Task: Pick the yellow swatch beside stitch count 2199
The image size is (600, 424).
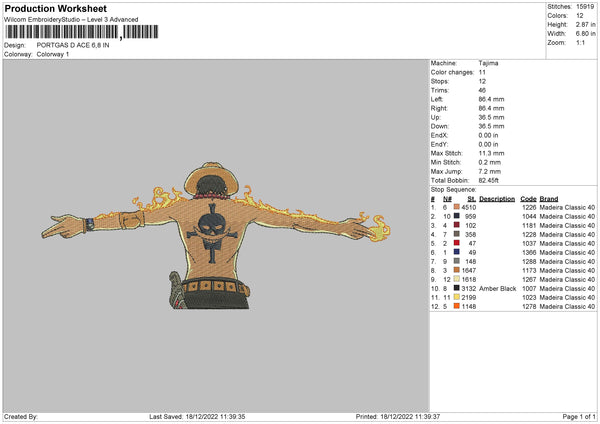Action: pos(457,297)
